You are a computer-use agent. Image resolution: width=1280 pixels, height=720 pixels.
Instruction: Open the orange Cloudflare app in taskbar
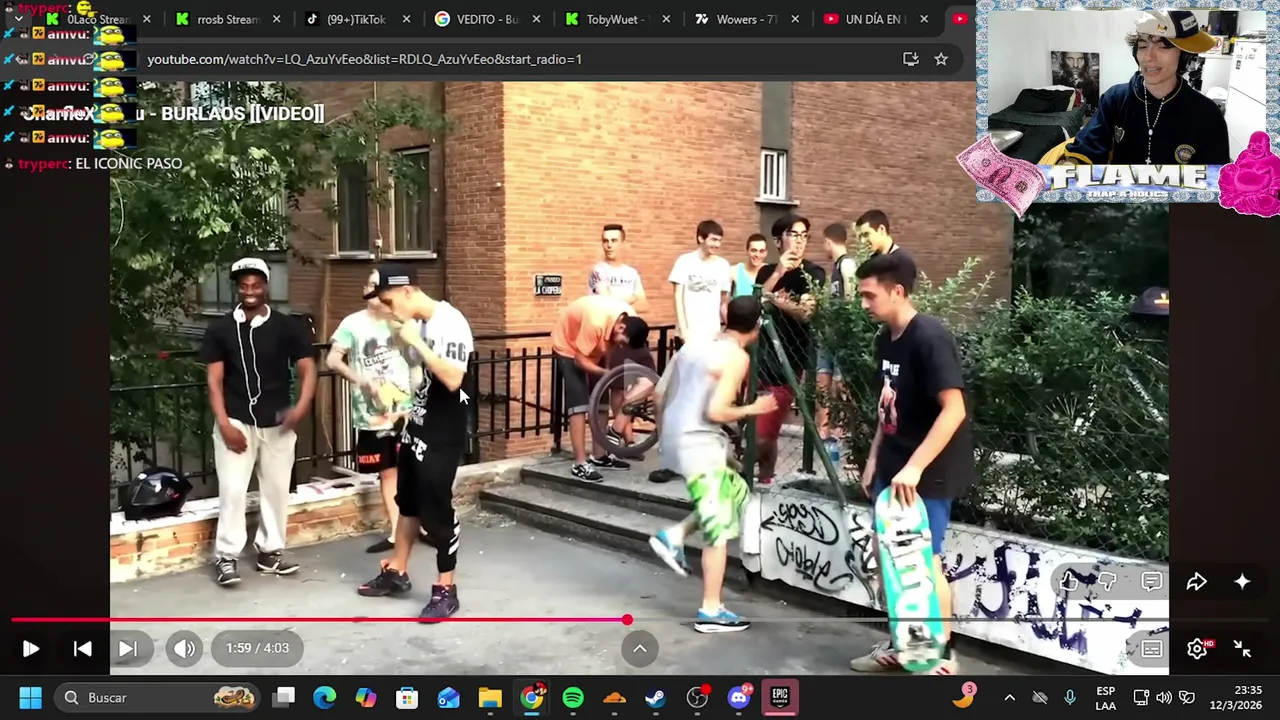click(614, 697)
